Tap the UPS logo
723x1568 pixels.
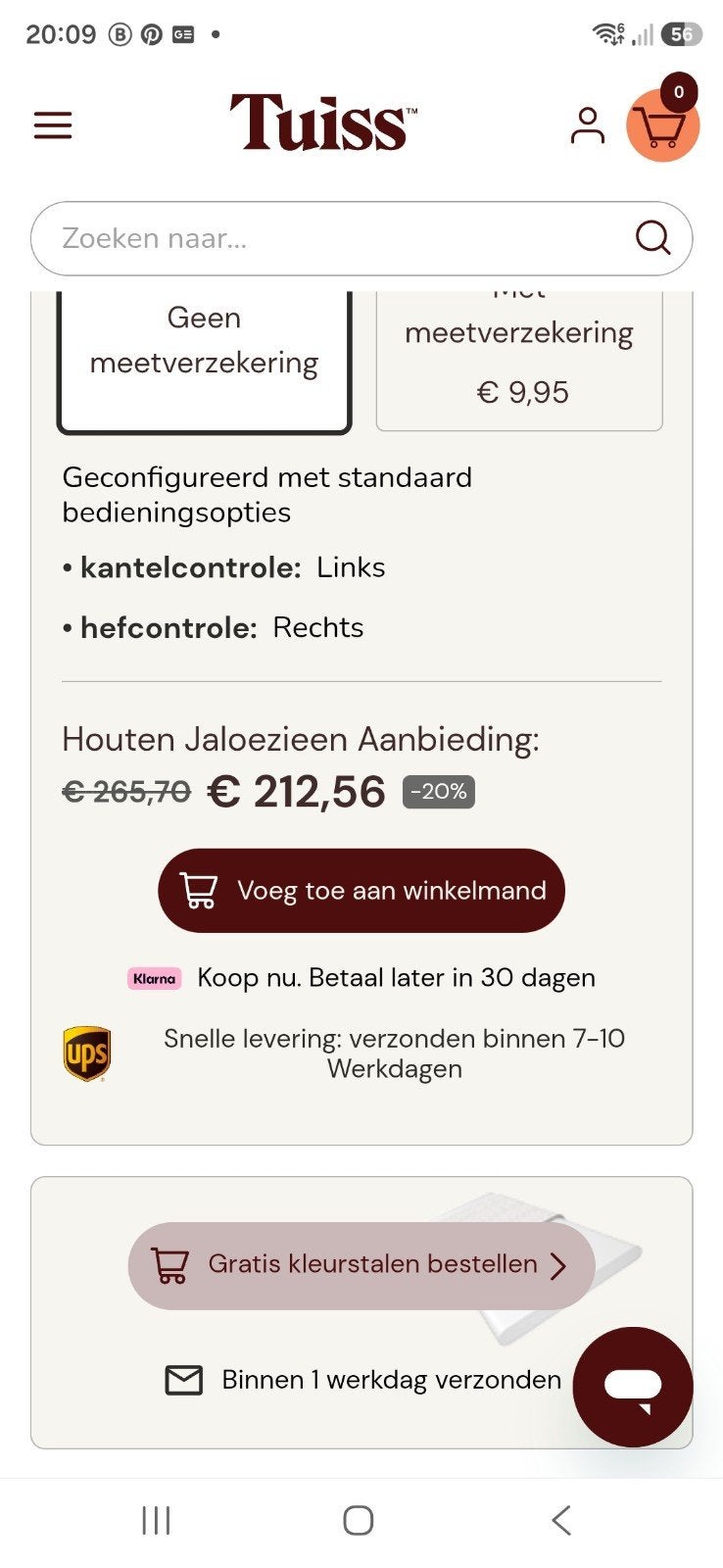coord(87,1053)
